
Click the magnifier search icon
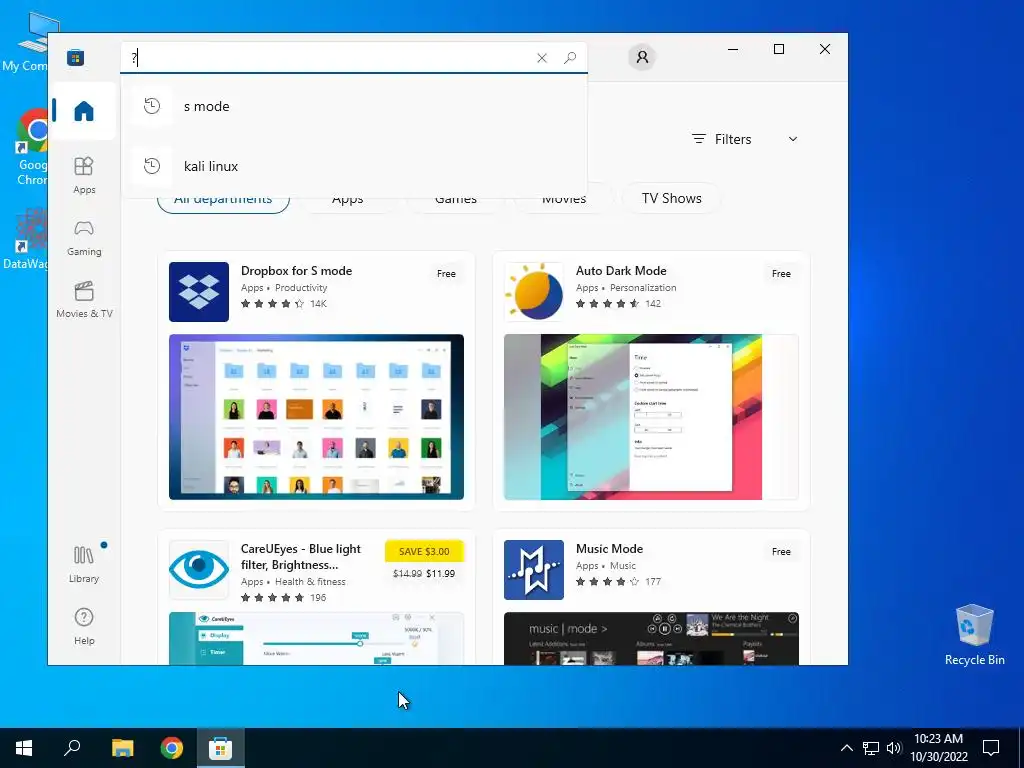click(570, 57)
